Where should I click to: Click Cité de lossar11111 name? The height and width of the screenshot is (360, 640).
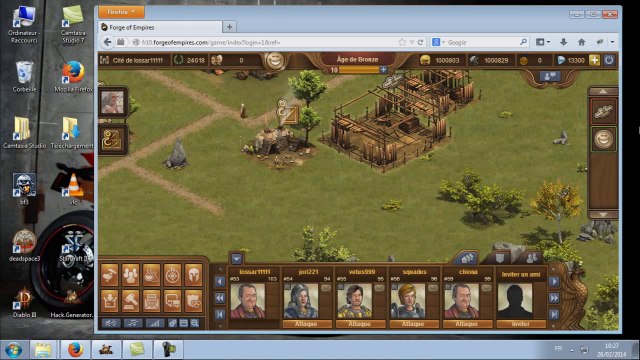tap(138, 60)
